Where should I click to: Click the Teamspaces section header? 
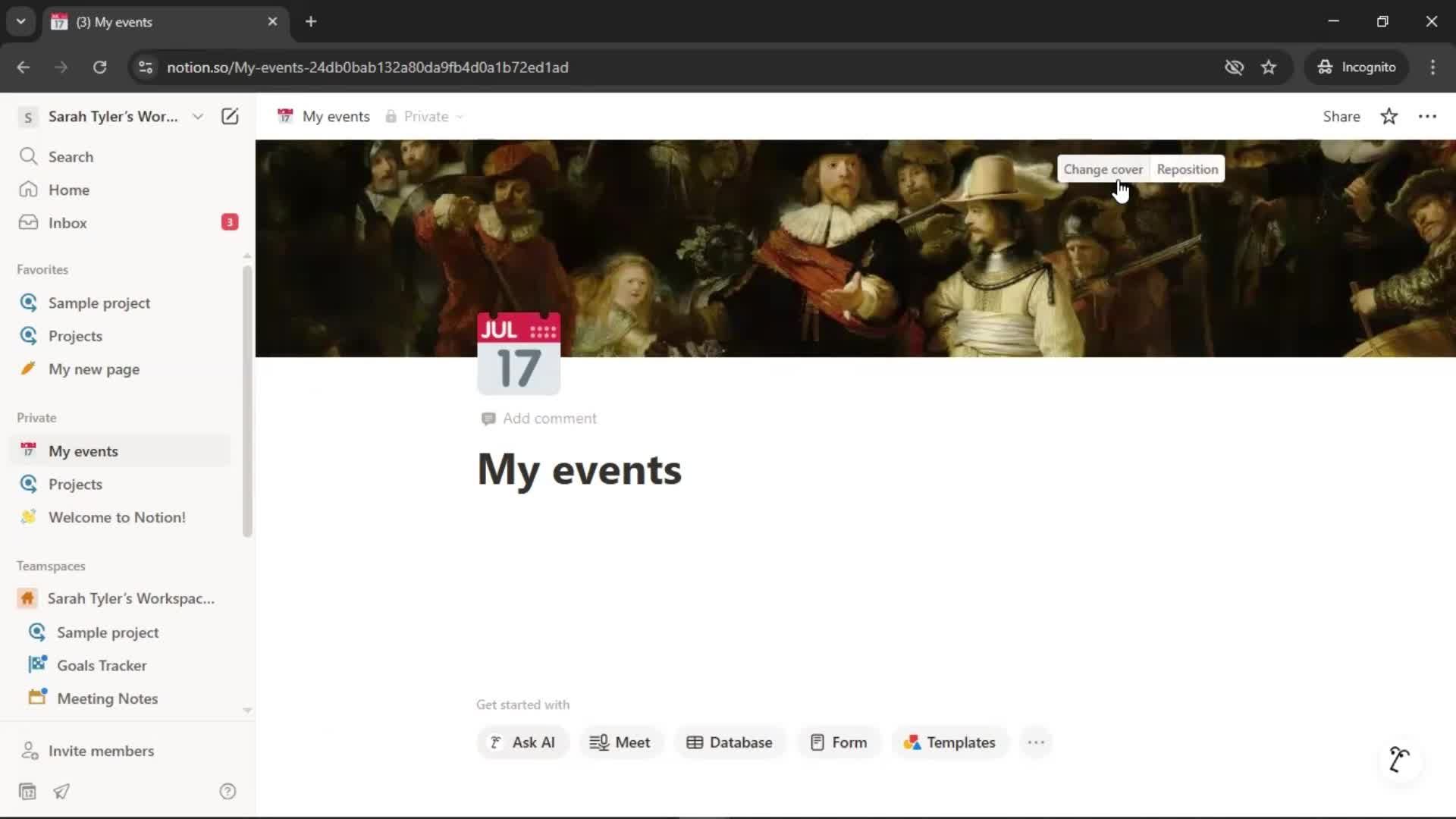point(51,566)
